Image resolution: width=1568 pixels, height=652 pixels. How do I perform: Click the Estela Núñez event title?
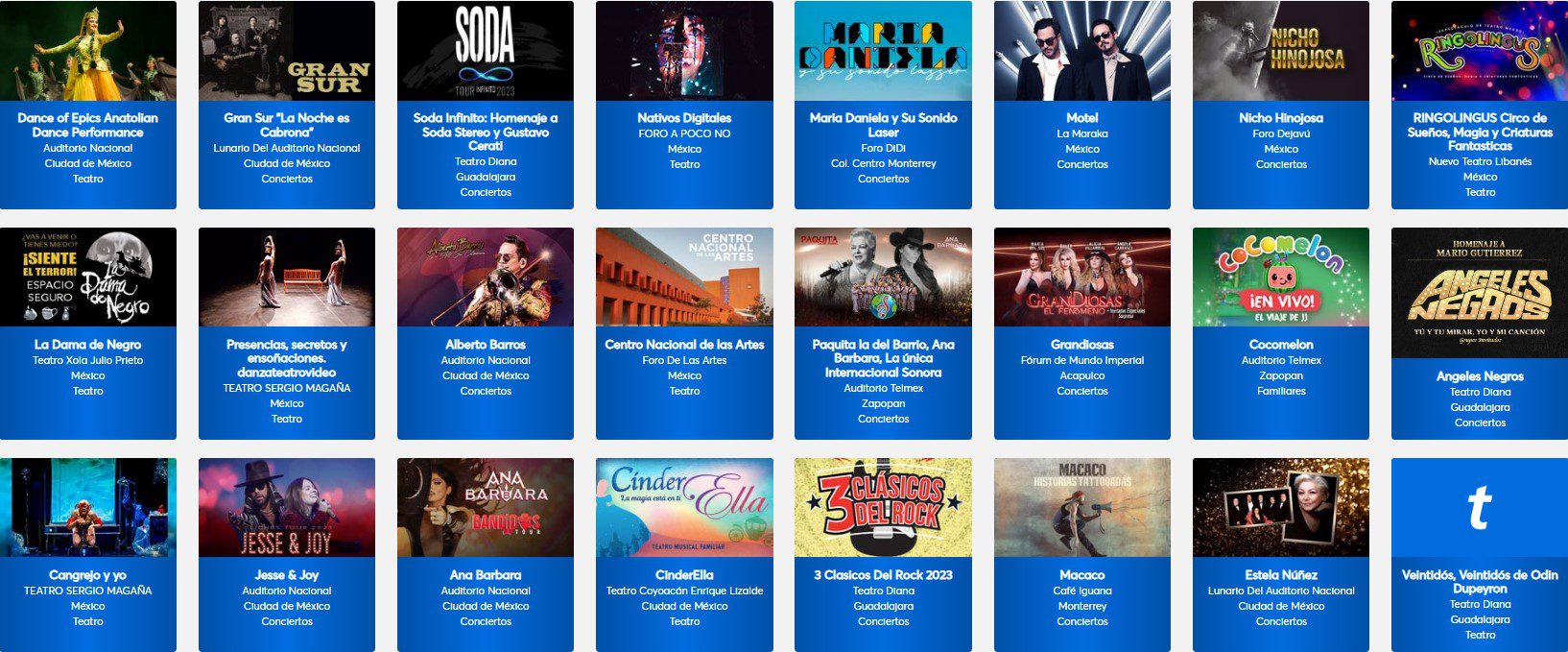coord(1281,575)
